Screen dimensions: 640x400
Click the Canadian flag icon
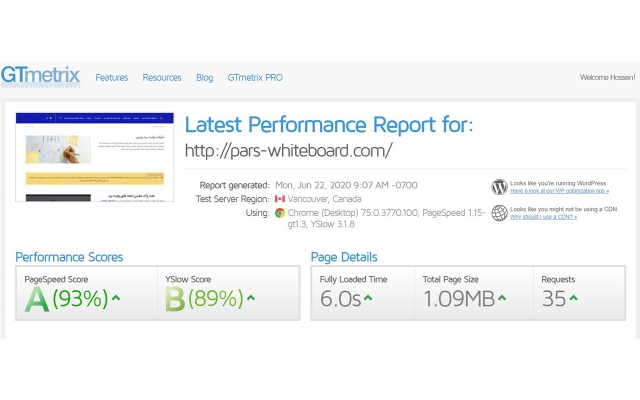coord(280,199)
